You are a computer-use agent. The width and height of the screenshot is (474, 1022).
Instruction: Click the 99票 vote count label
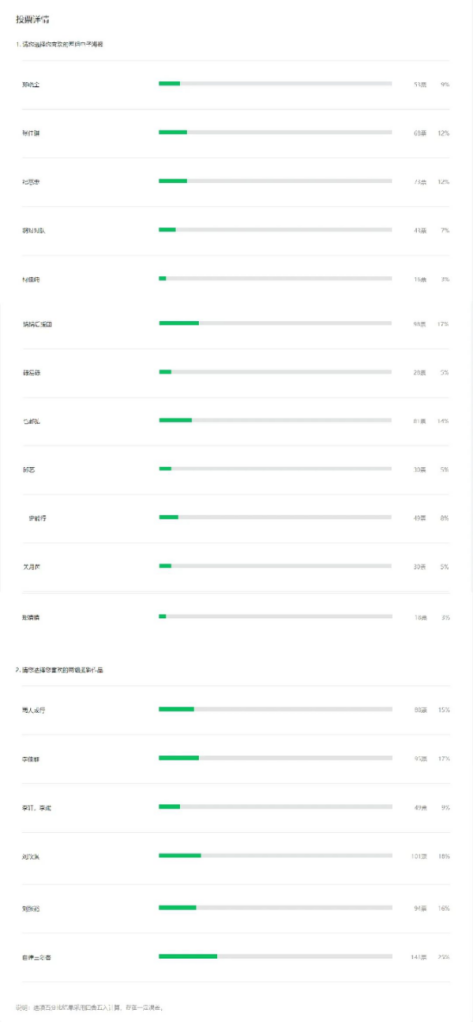[421, 324]
